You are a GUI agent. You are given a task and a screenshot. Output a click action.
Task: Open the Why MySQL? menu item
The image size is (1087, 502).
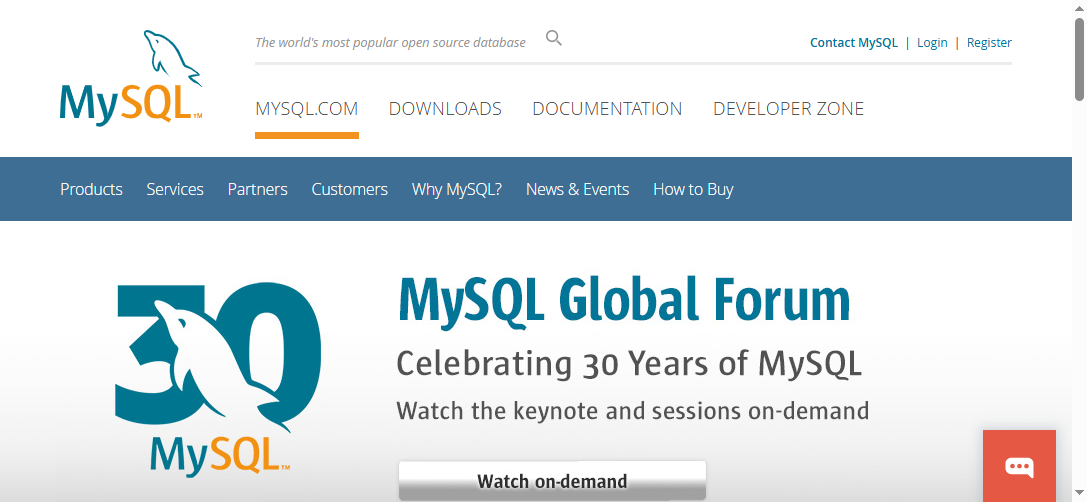456,189
